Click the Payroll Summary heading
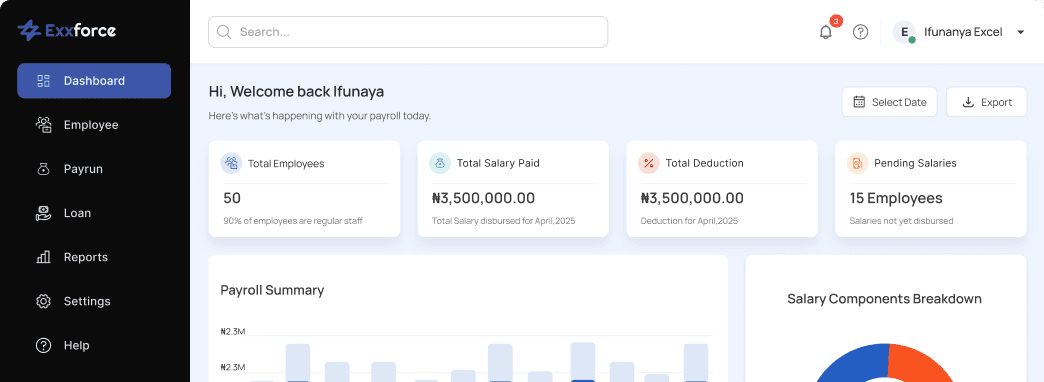The image size is (1044, 382). click(x=272, y=290)
